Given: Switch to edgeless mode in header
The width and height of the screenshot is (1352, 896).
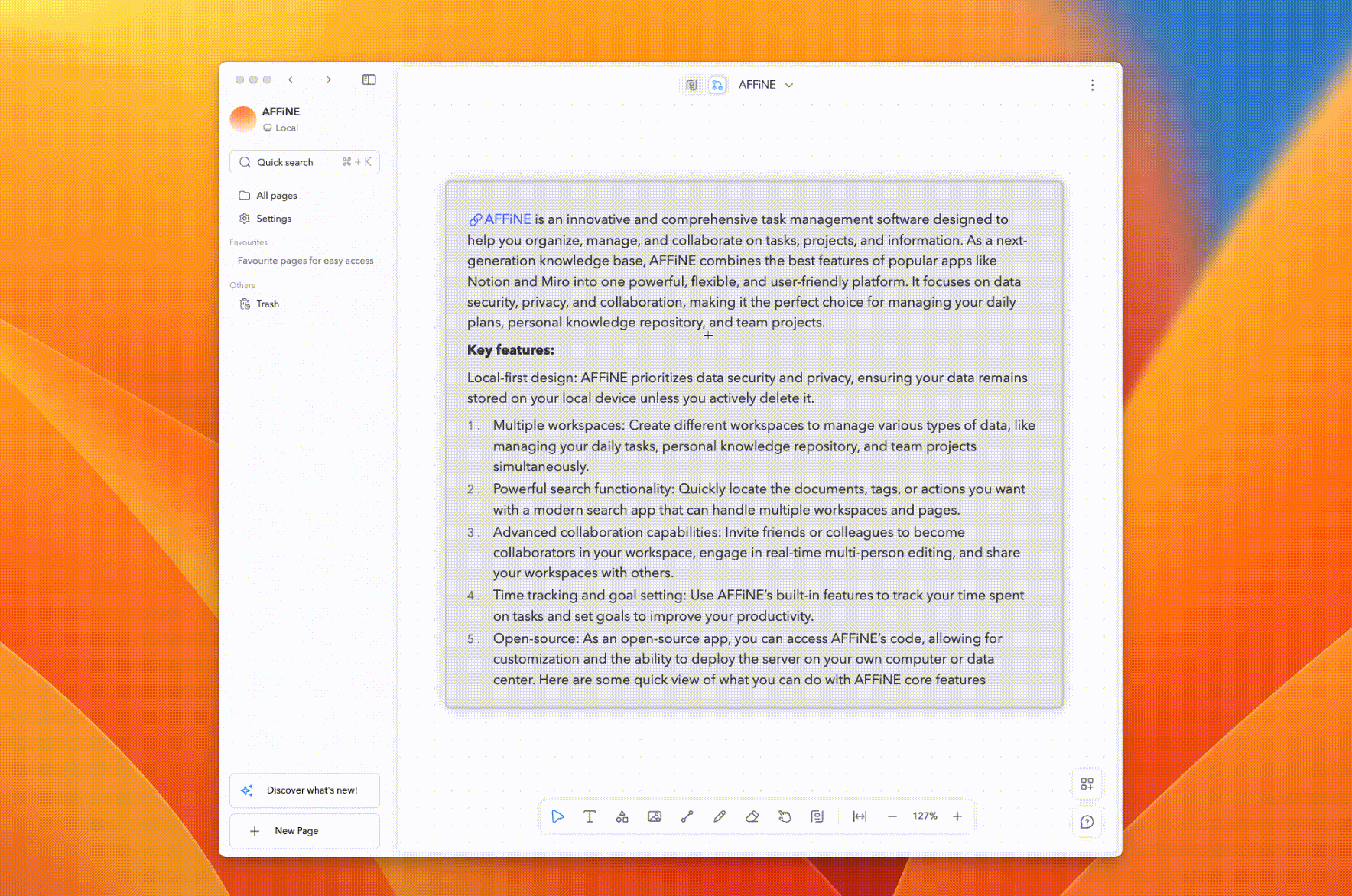Looking at the screenshot, I should click(x=717, y=85).
